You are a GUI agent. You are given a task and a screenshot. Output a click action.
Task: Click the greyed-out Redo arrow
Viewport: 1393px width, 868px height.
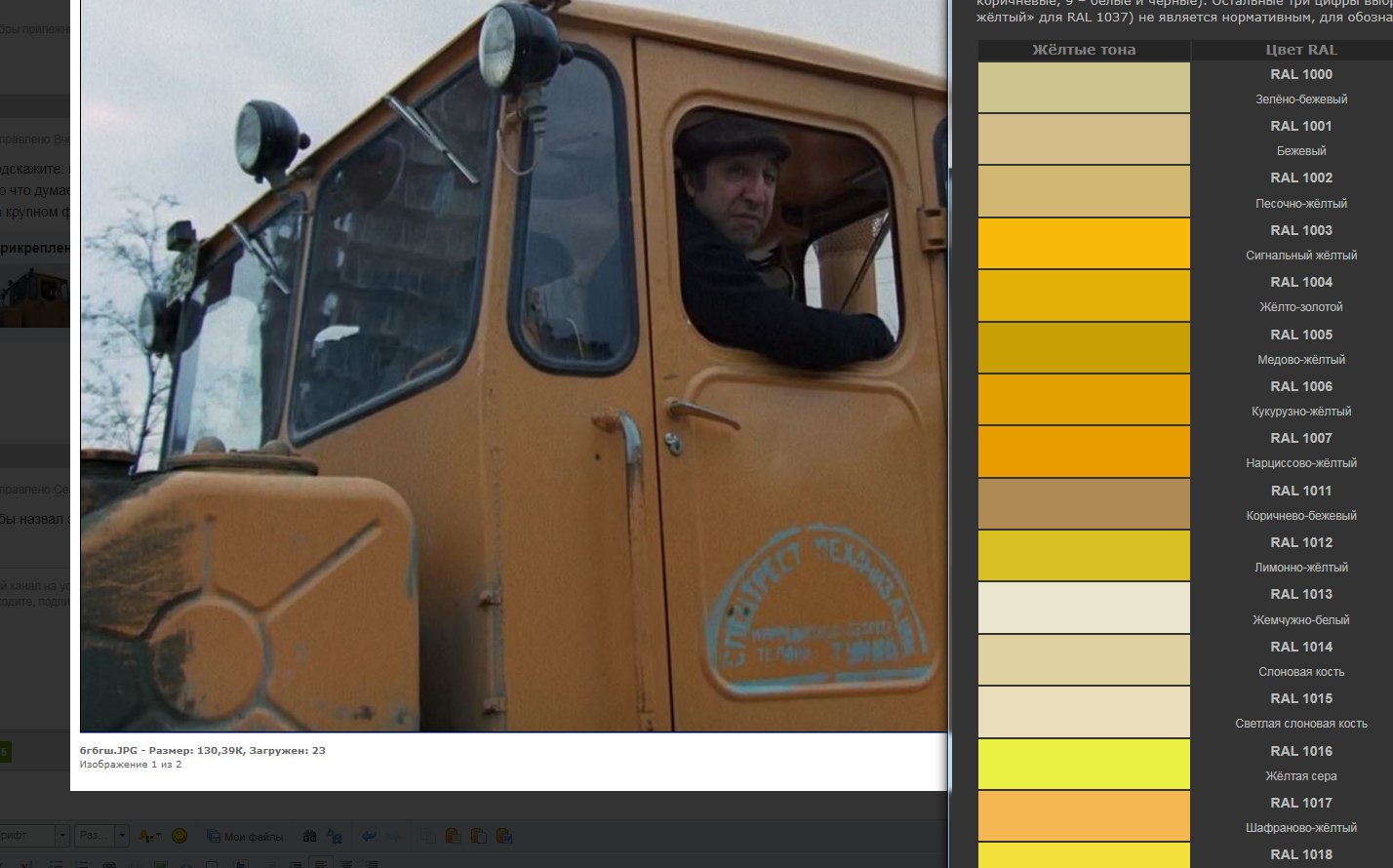click(x=395, y=836)
